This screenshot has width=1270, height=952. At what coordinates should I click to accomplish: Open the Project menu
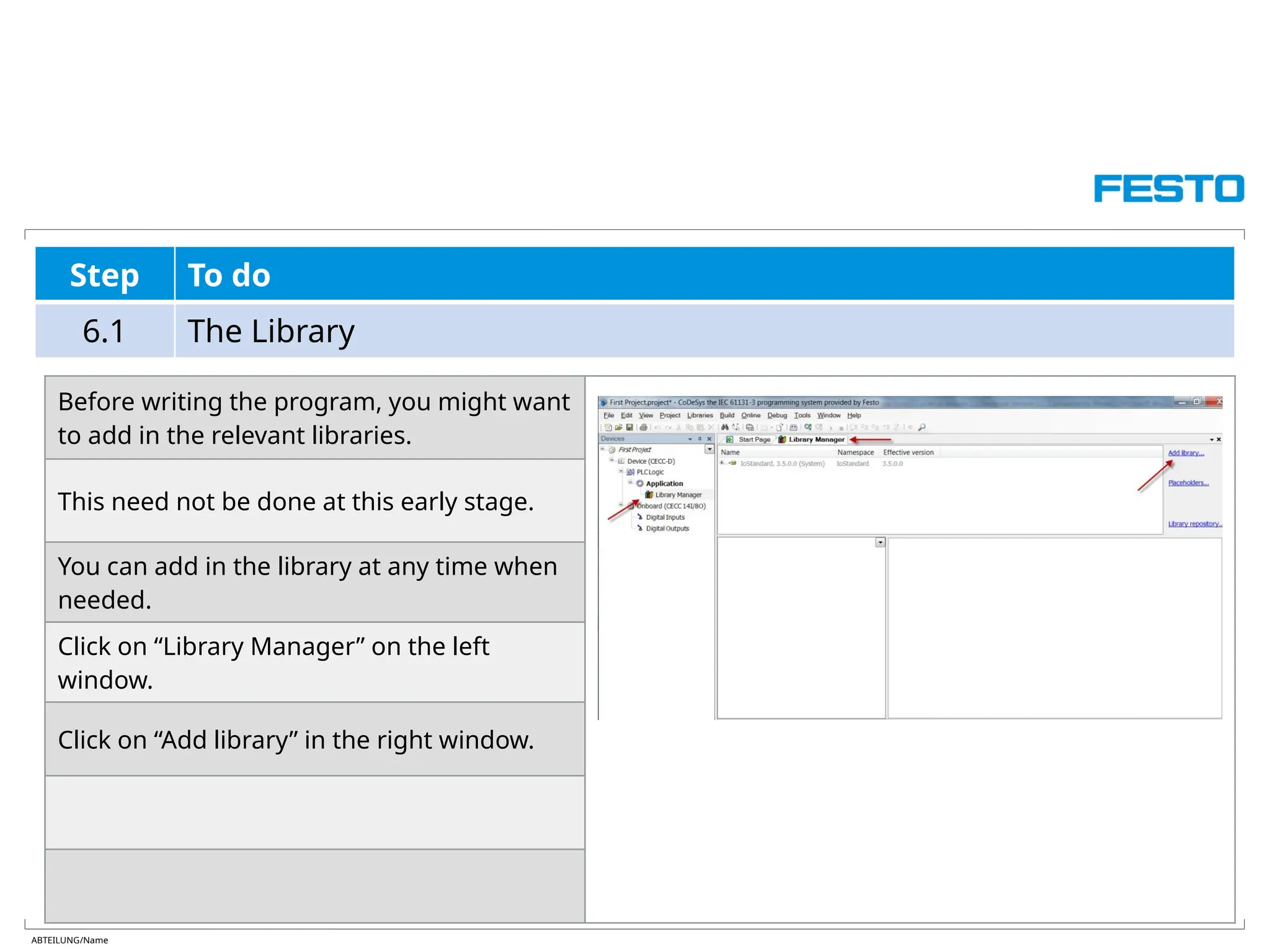click(x=670, y=415)
